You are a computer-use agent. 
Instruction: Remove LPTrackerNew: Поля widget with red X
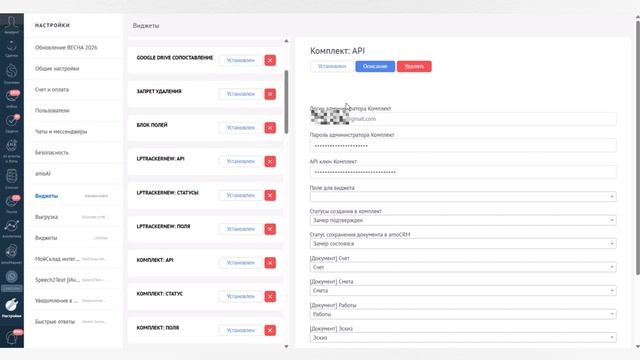tap(270, 229)
